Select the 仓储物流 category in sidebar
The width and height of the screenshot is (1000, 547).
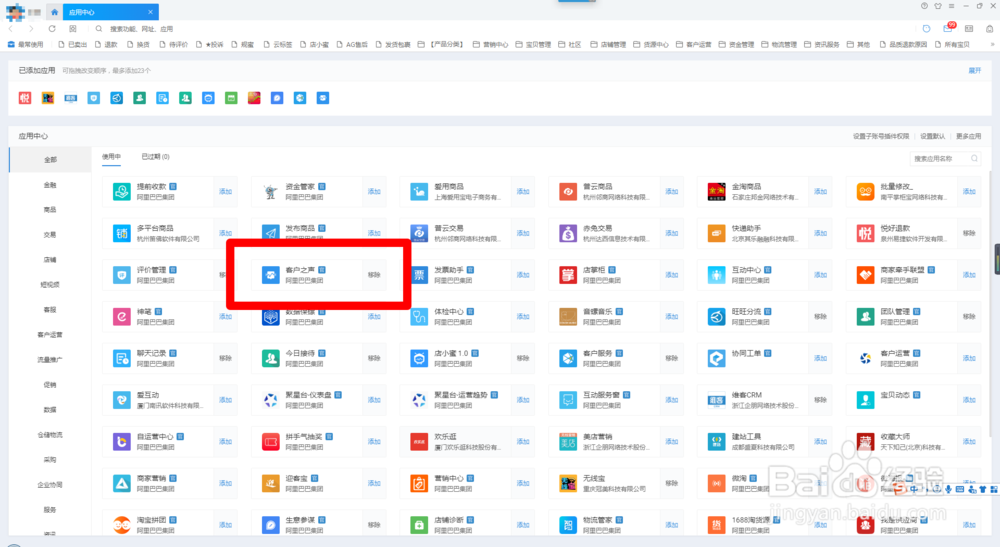(50, 435)
